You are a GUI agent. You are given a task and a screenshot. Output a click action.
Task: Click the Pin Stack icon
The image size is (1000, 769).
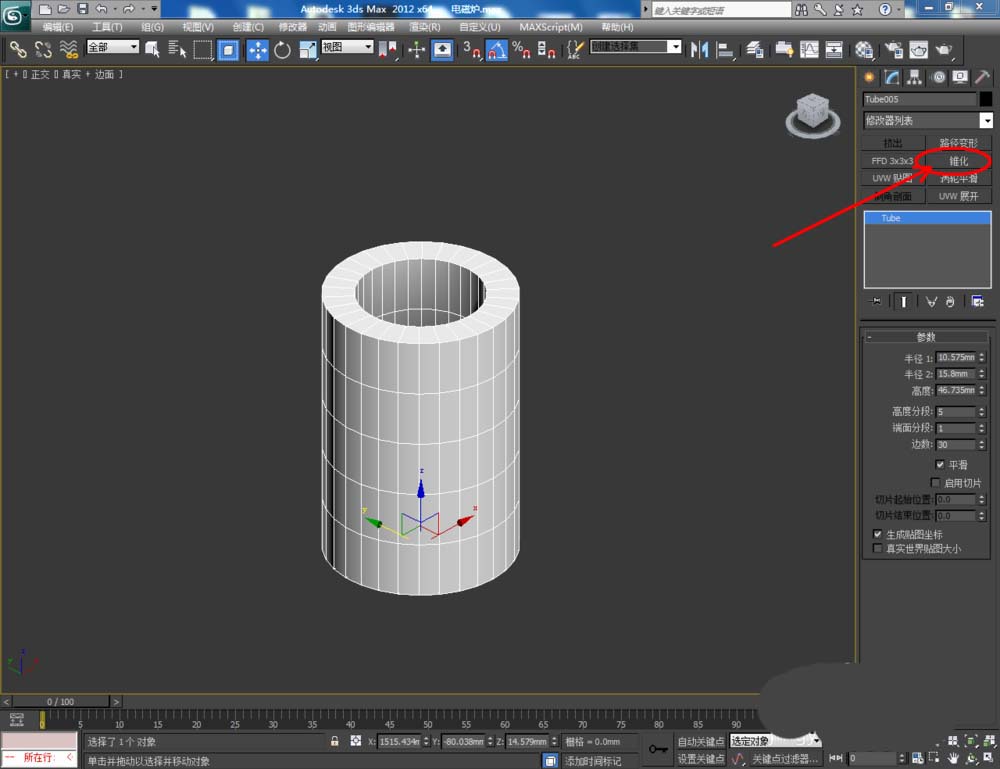(x=876, y=300)
